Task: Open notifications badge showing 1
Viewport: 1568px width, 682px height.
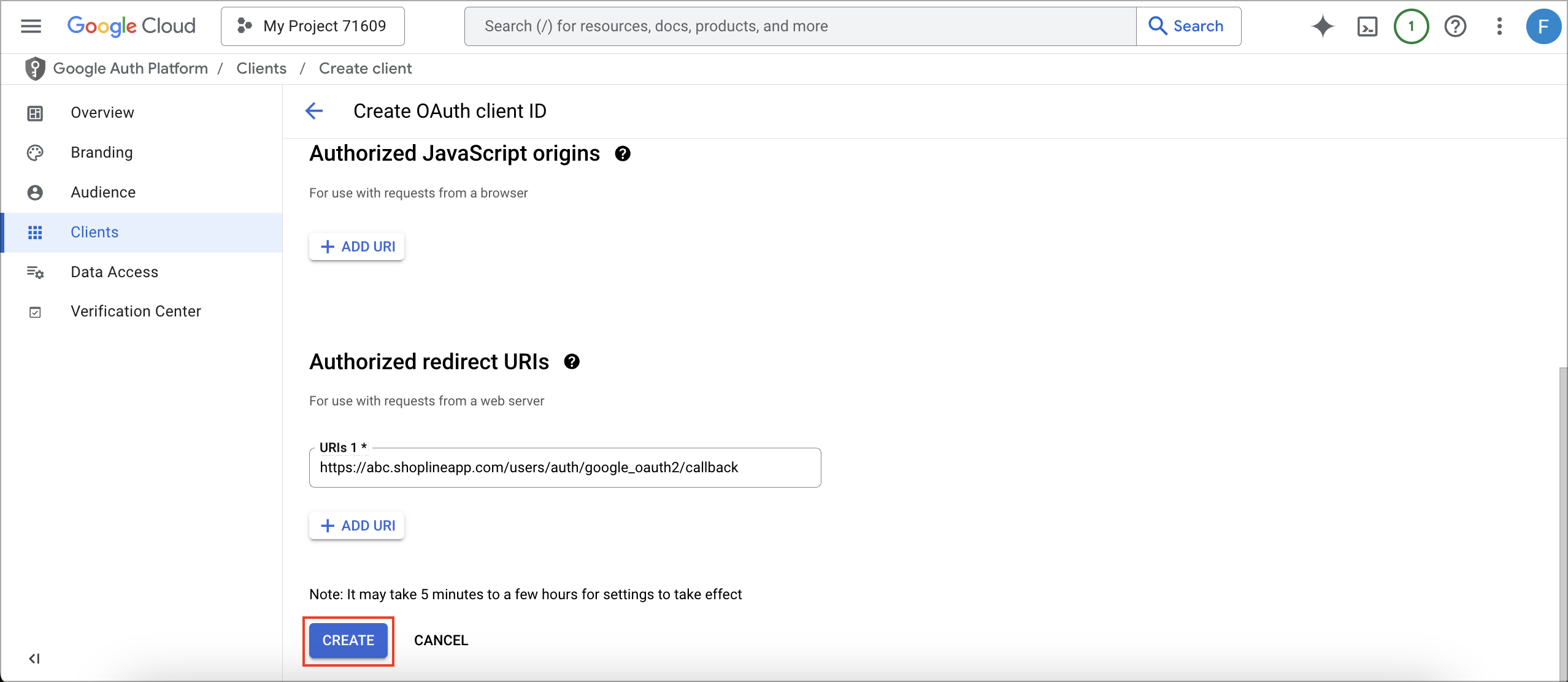Action: [x=1411, y=26]
